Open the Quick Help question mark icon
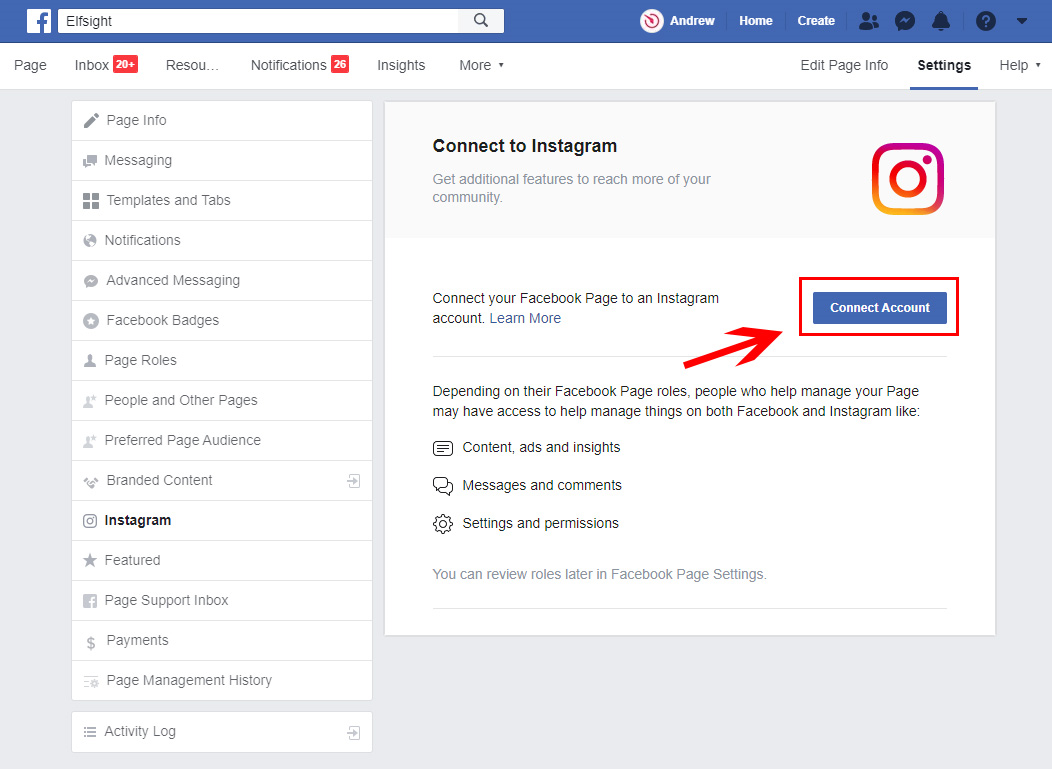Image resolution: width=1052 pixels, height=769 pixels. tap(986, 21)
